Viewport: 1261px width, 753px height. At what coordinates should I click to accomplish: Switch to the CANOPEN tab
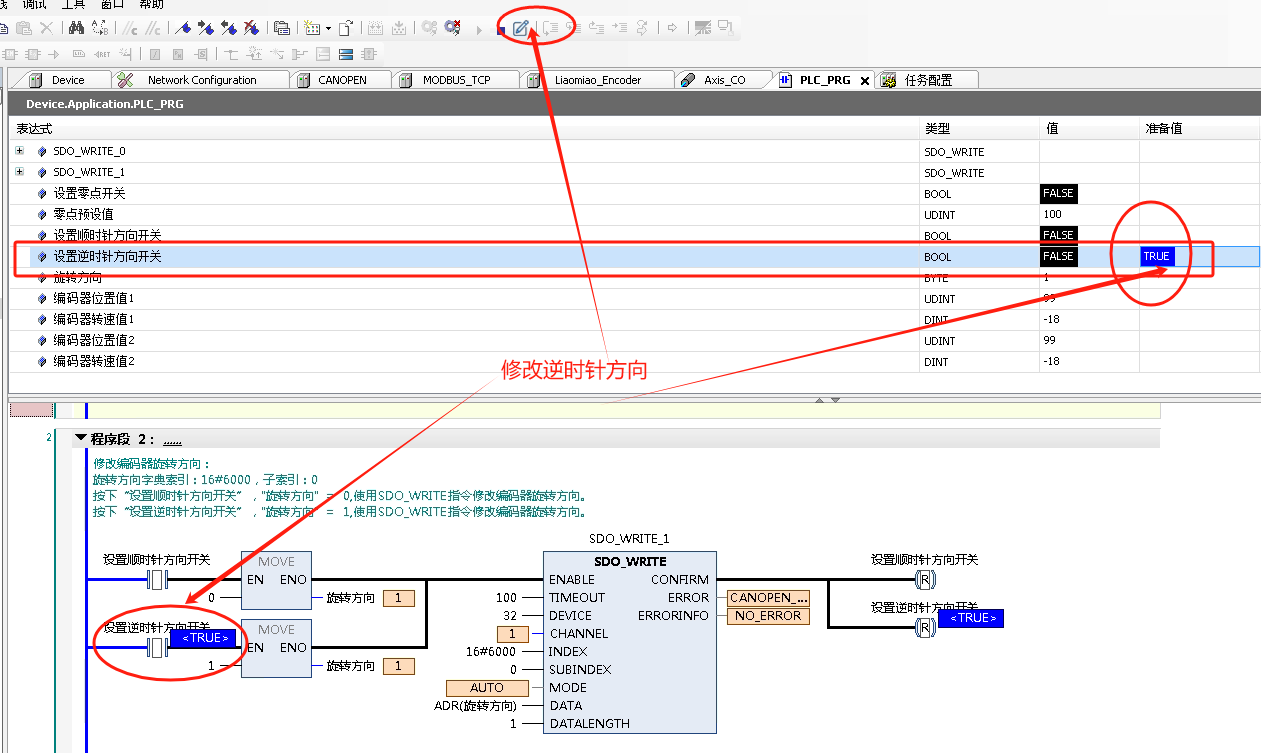(342, 80)
